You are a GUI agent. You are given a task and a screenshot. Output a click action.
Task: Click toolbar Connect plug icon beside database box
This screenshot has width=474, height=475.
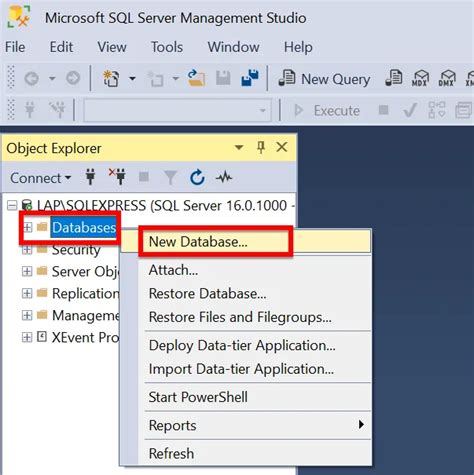coord(30,110)
